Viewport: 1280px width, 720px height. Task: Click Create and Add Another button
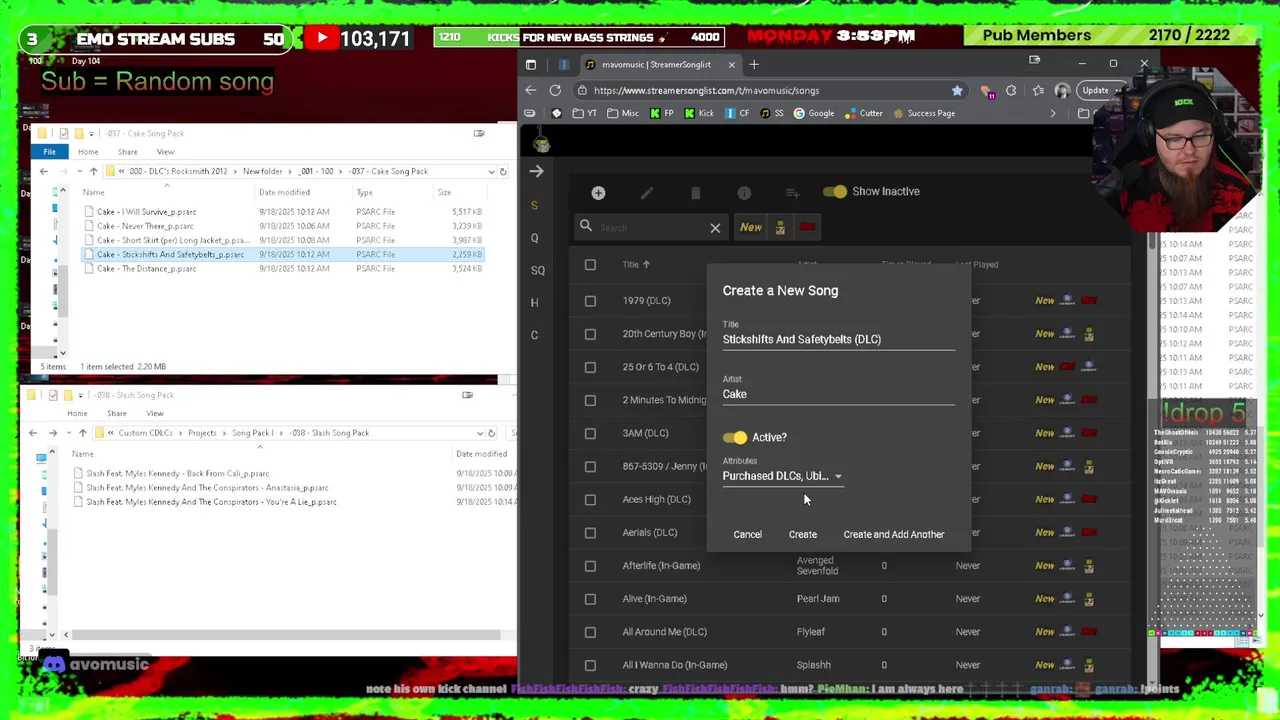pos(893,534)
